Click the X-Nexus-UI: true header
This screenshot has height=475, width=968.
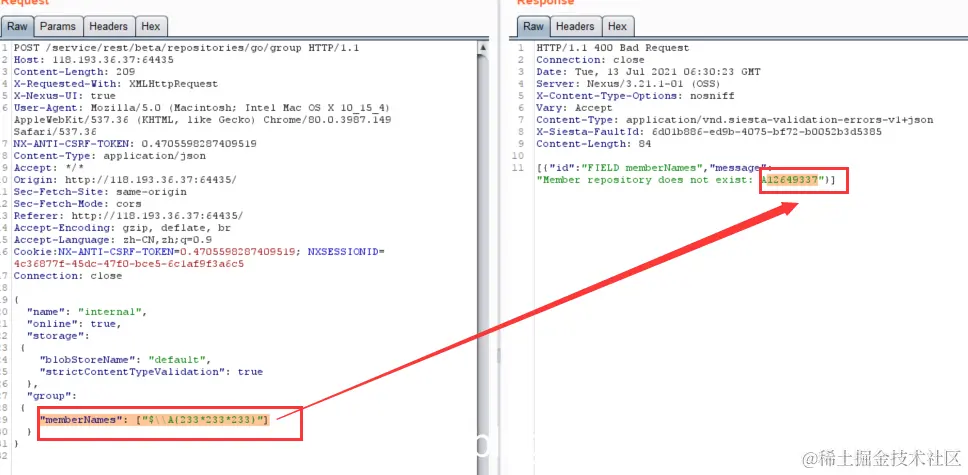tap(64, 96)
